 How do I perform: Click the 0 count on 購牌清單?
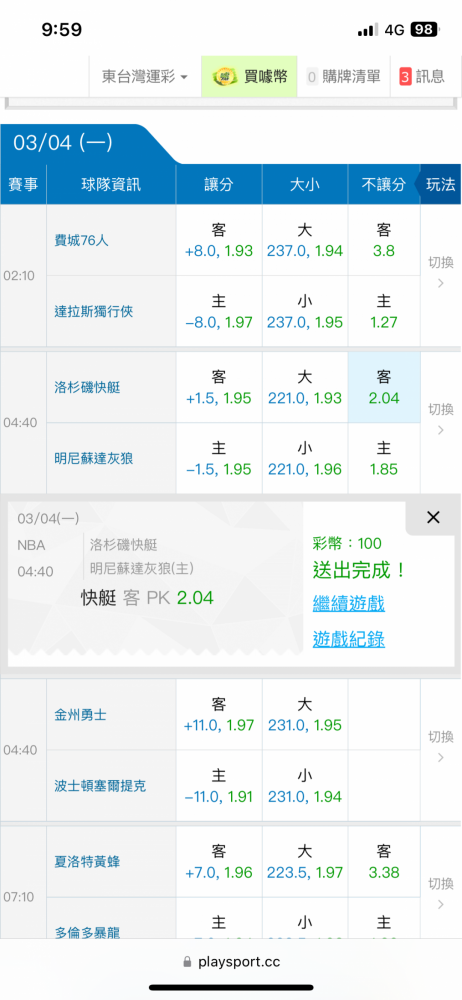point(312,77)
